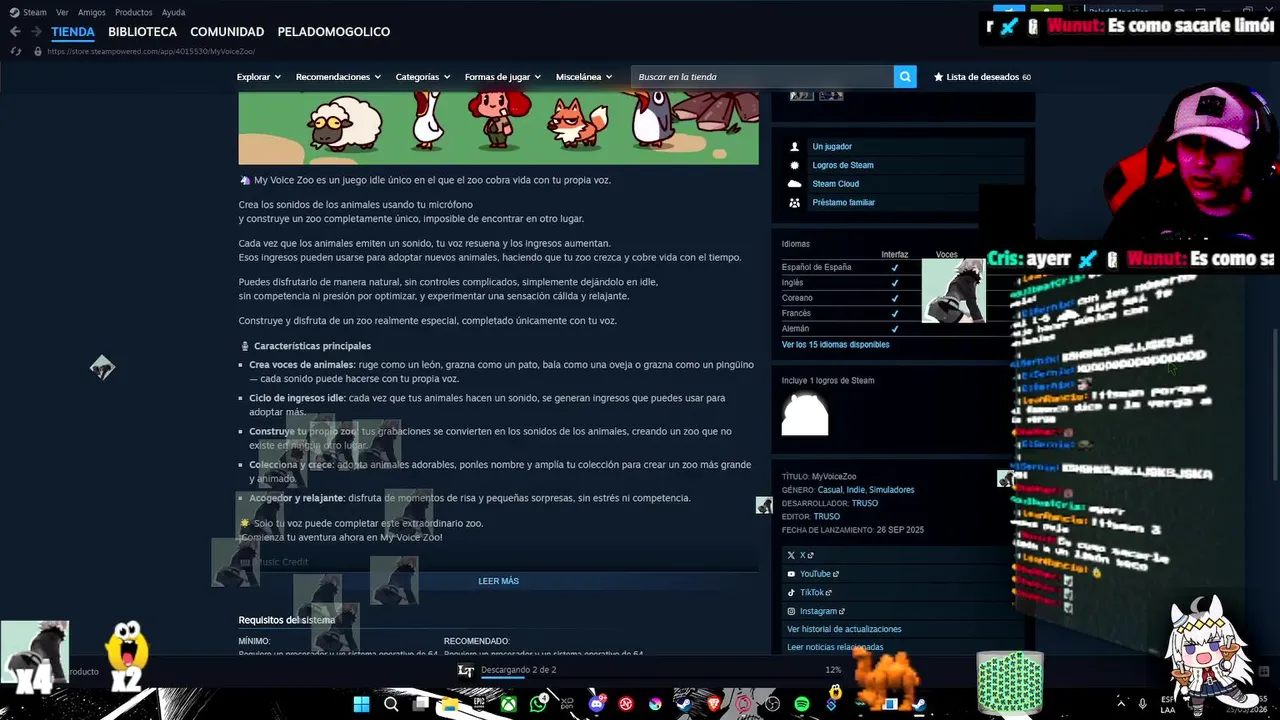Image resolution: width=1280 pixels, height=720 pixels.
Task: Open the Simuladores genre link
Action: (891, 490)
